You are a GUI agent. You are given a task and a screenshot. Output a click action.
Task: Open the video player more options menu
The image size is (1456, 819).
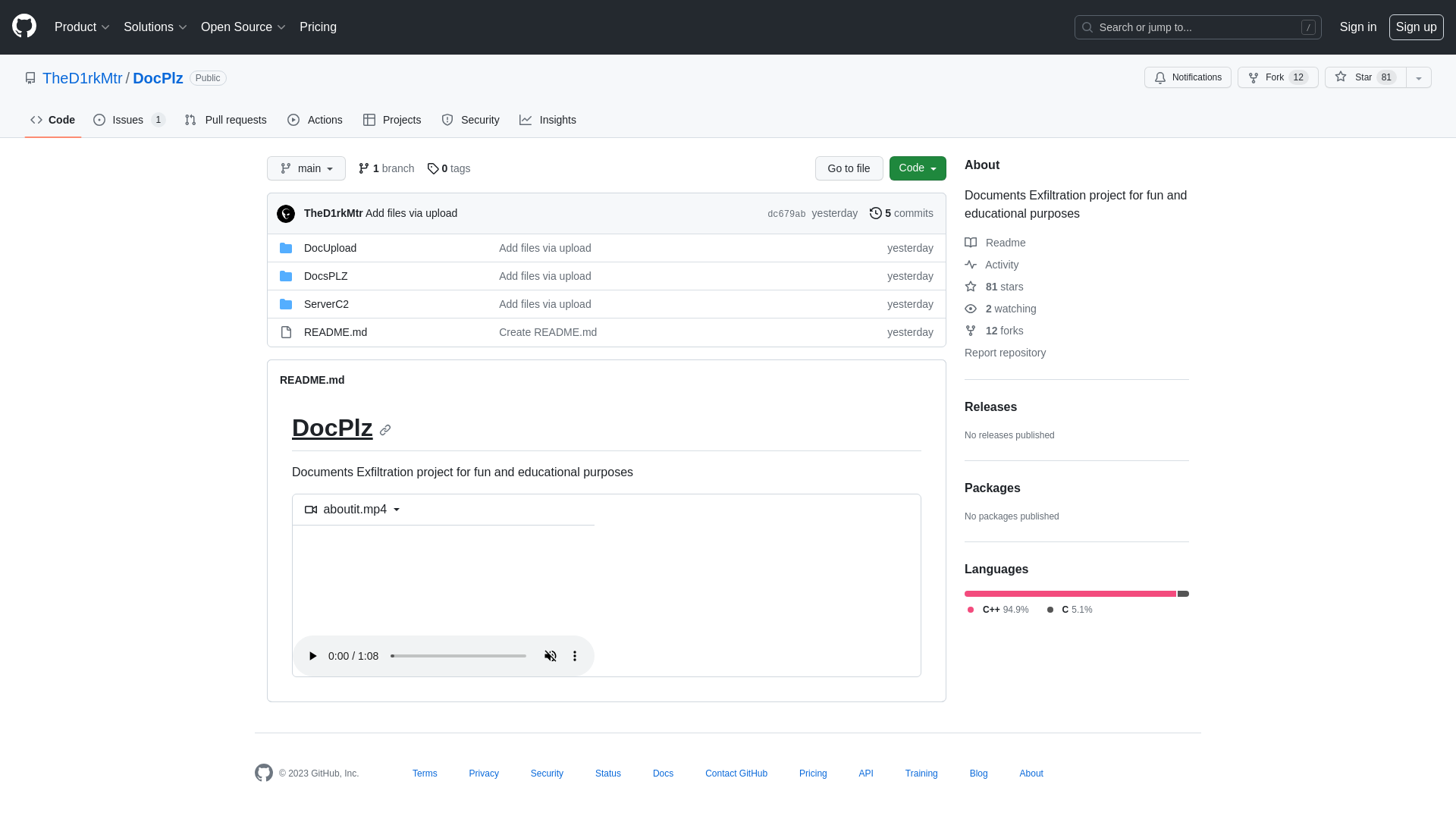point(575,656)
